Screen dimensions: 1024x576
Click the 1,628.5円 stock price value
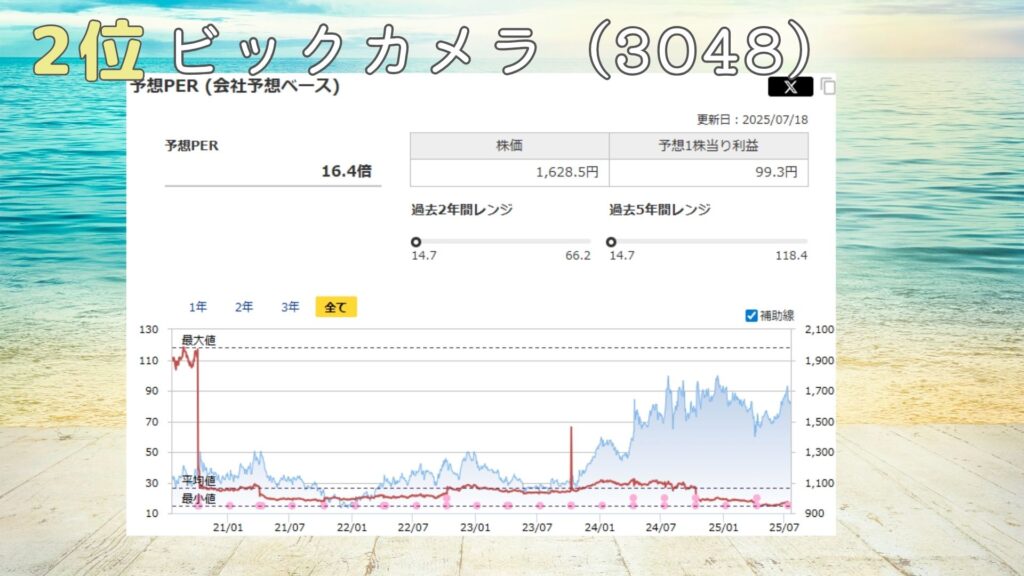click(x=567, y=172)
